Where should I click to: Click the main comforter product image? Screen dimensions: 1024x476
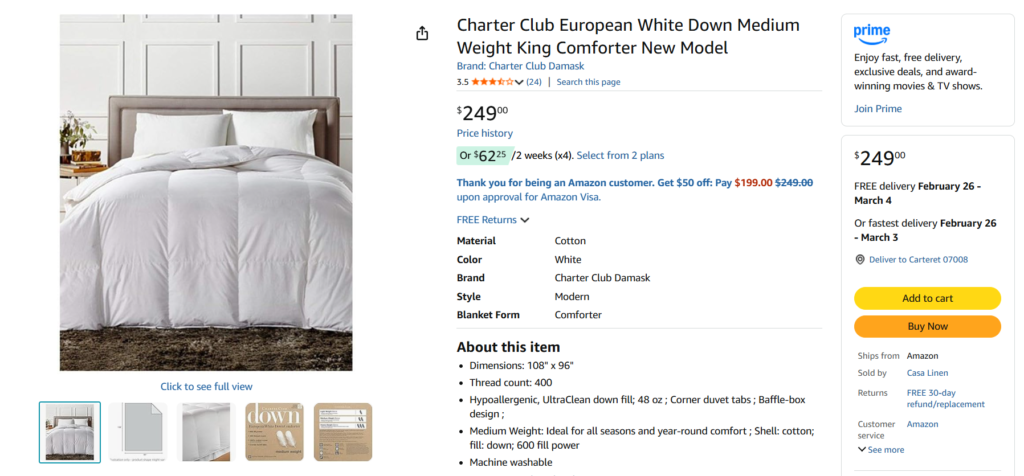(x=206, y=193)
